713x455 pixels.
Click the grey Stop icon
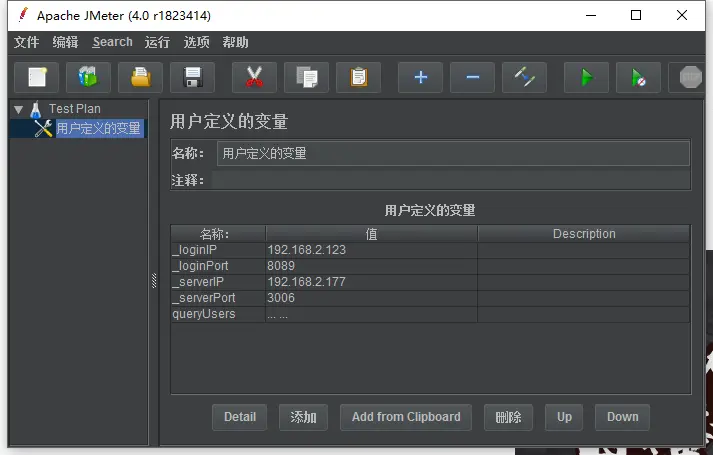click(x=689, y=77)
